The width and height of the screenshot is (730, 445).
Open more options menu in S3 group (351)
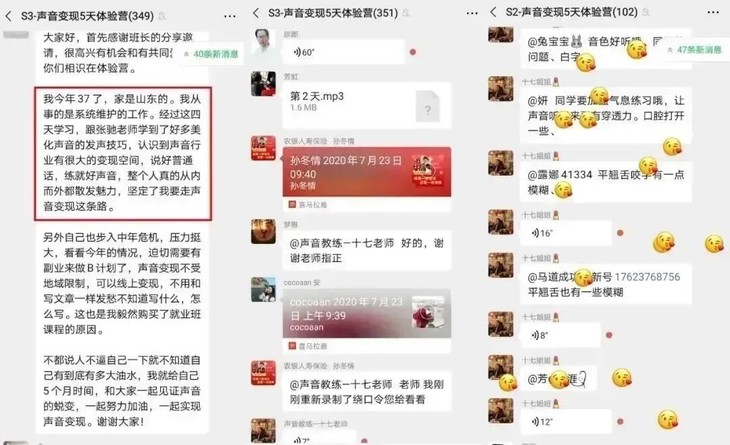point(472,13)
